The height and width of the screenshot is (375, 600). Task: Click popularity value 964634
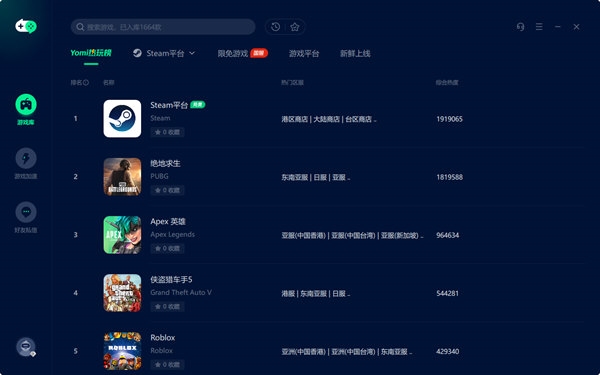[448, 235]
